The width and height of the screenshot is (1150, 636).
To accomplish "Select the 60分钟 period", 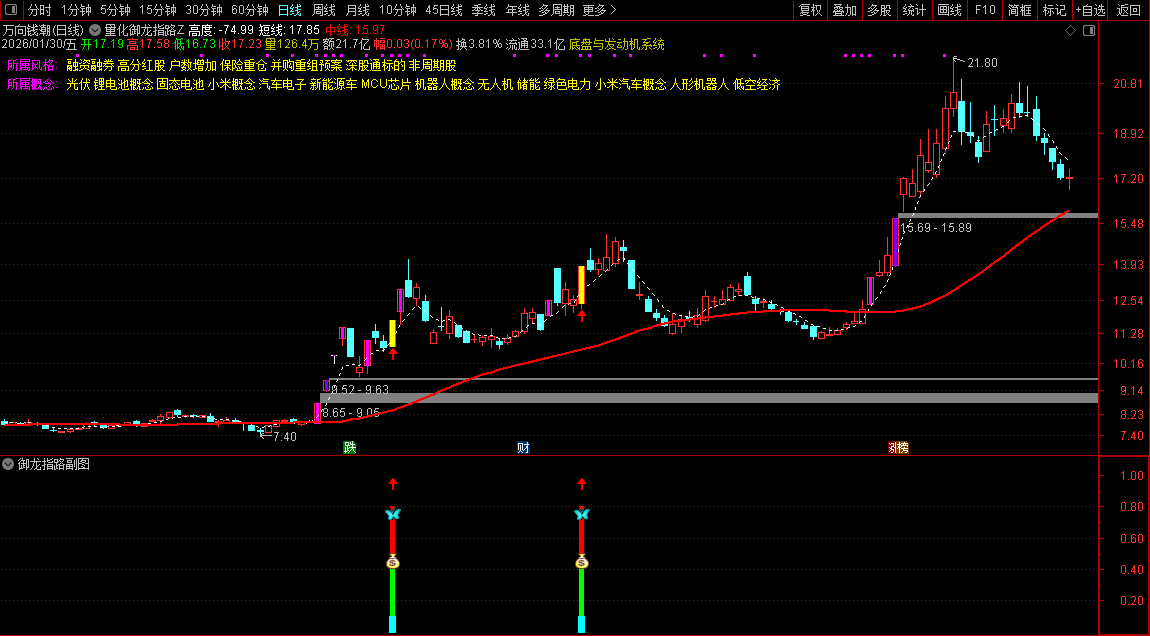I will (250, 10).
